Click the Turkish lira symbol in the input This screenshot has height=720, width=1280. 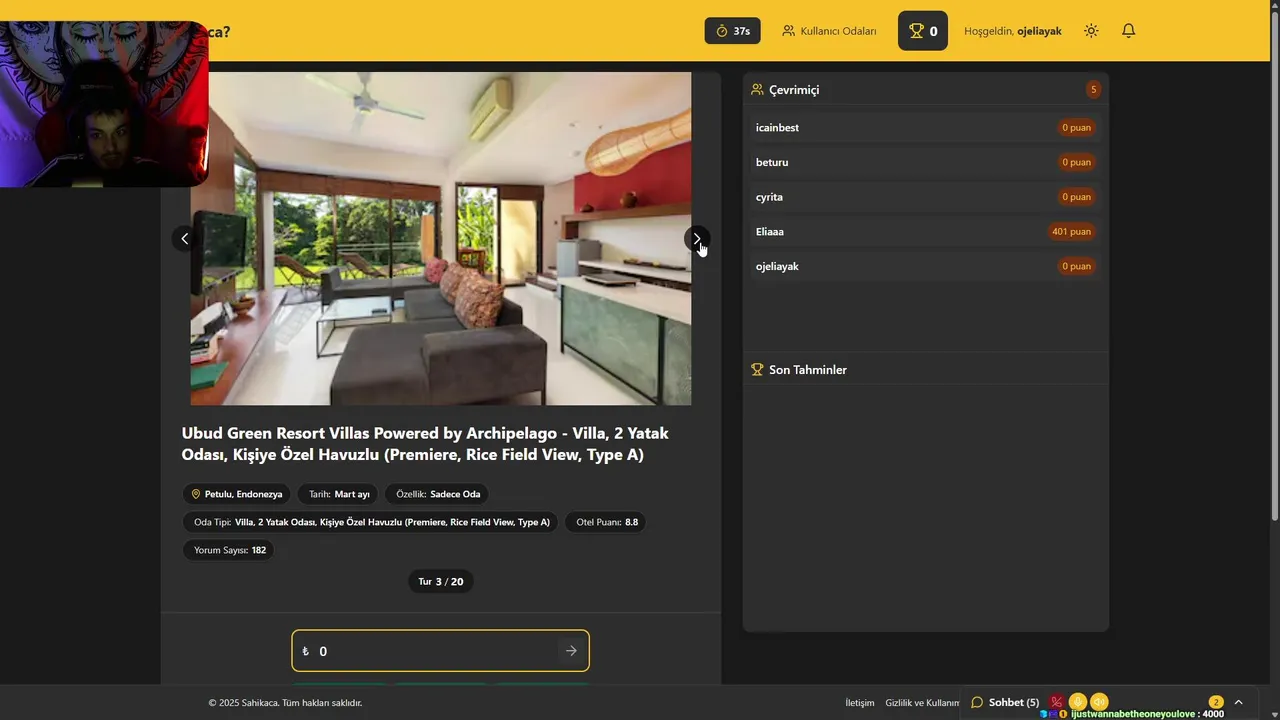(x=305, y=651)
